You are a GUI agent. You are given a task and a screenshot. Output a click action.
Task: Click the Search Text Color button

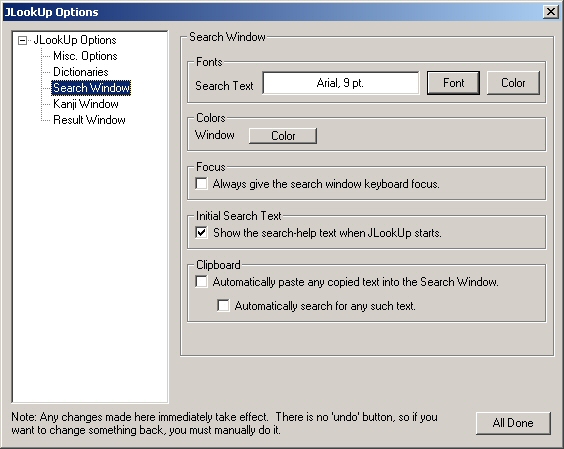click(x=513, y=83)
